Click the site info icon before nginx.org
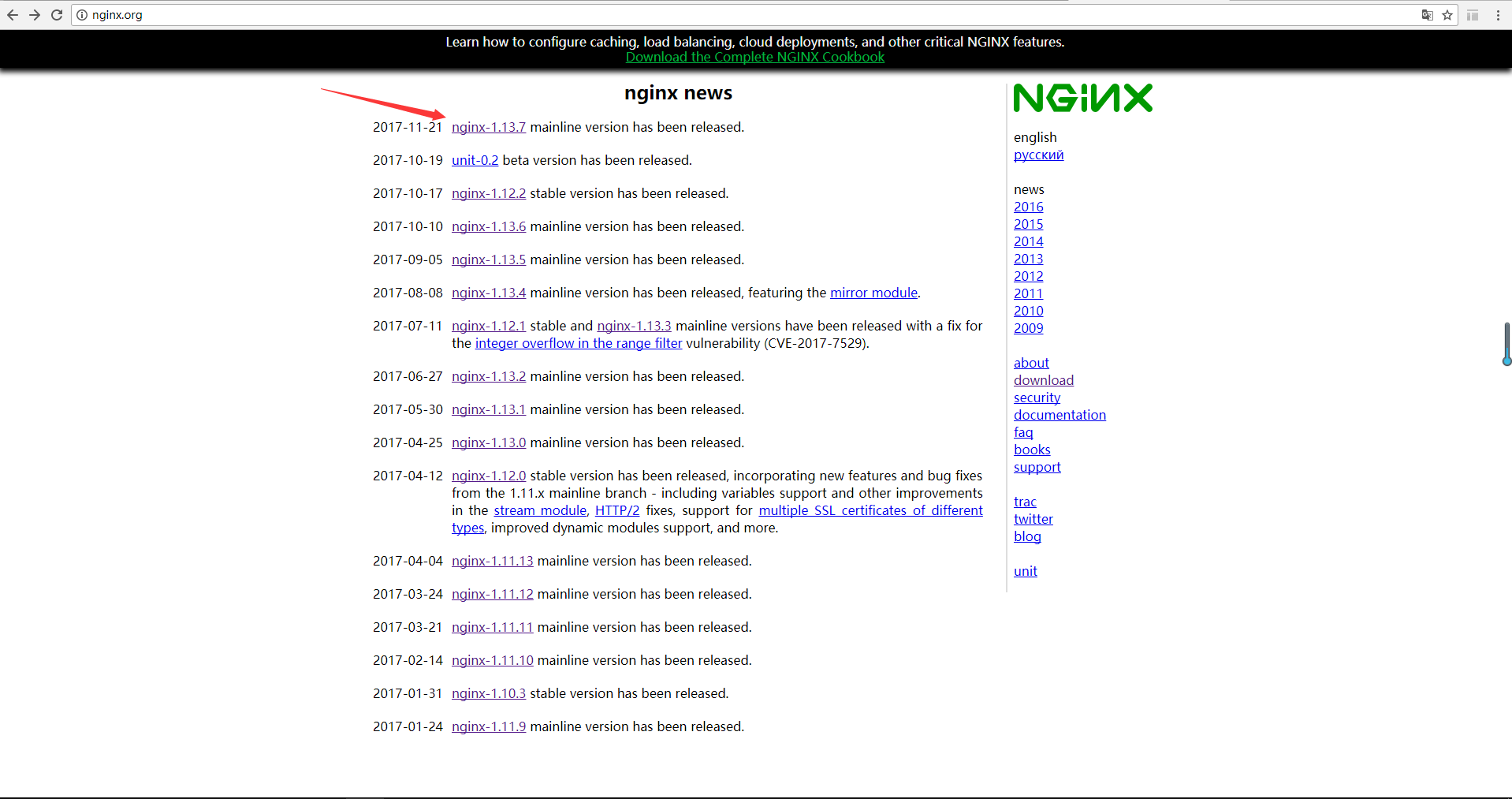 click(x=82, y=15)
